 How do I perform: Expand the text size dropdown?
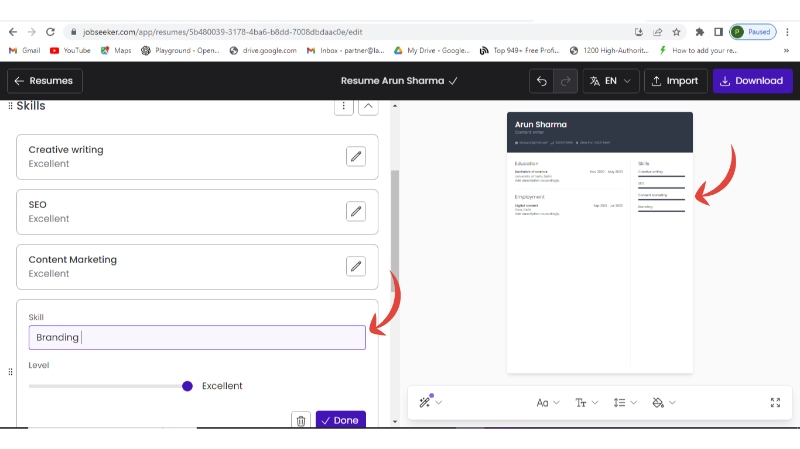point(587,402)
